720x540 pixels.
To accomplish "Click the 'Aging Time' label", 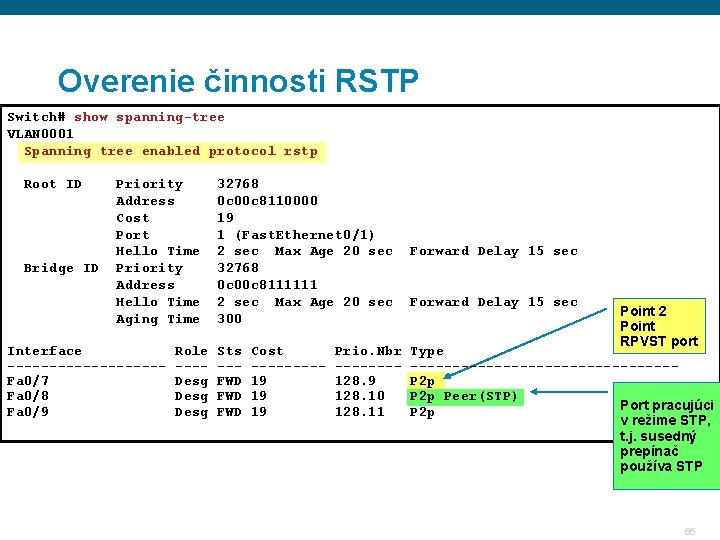I will click(158, 319).
